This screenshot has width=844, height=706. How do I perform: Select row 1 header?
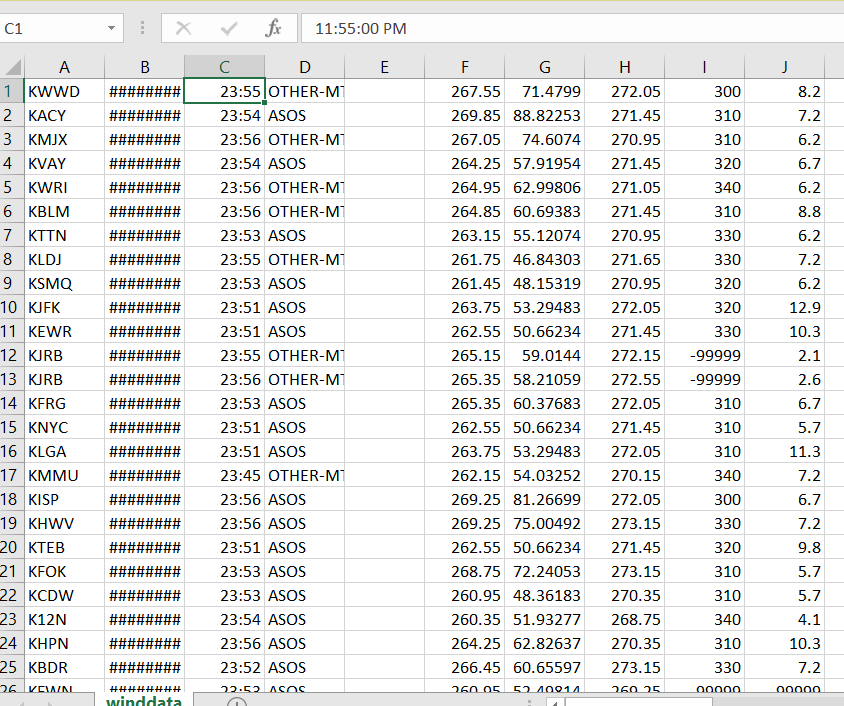[12, 91]
